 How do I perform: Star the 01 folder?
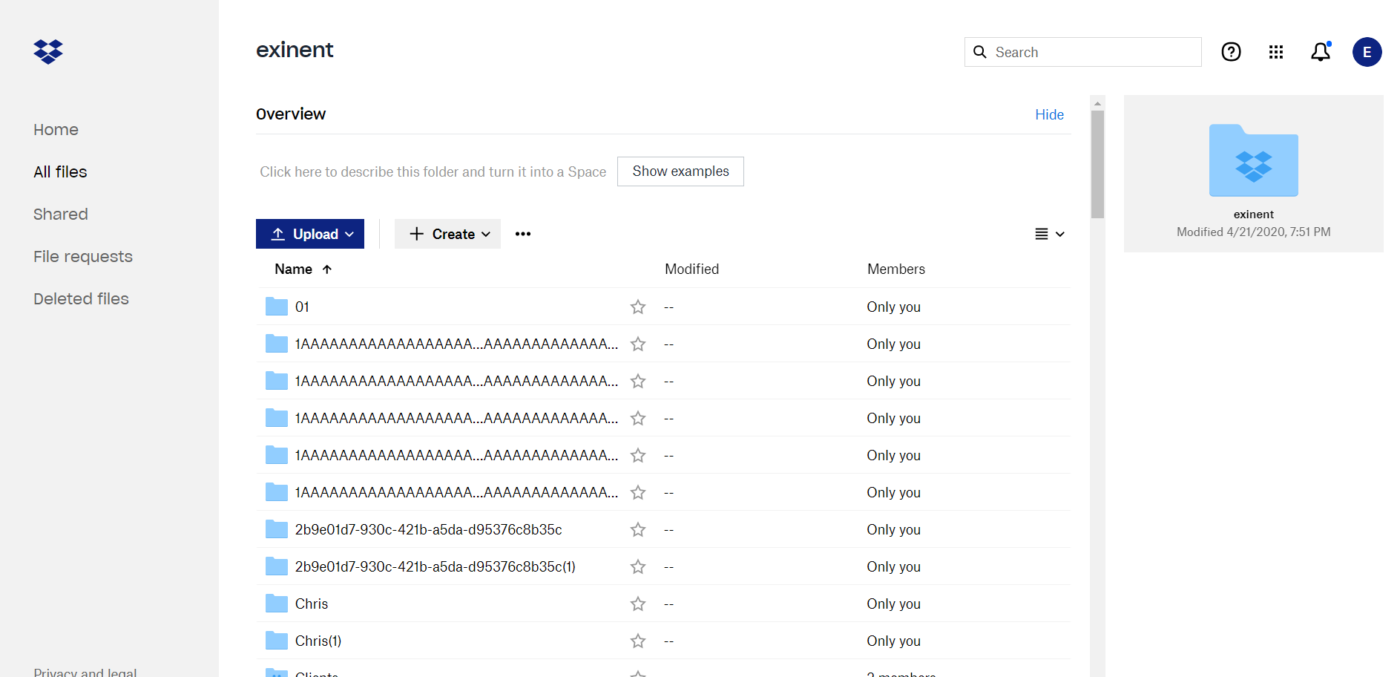tap(638, 307)
